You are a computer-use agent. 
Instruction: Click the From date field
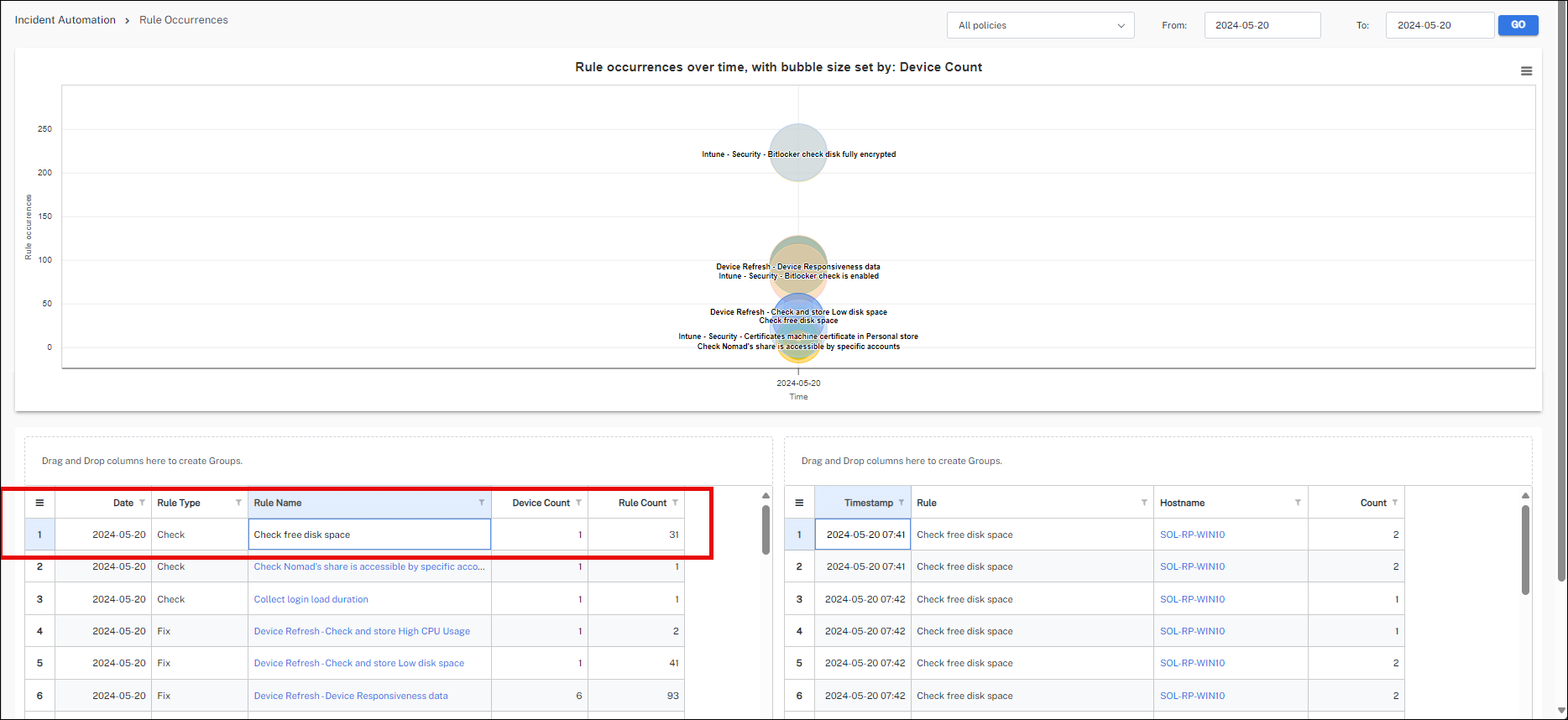click(1262, 25)
